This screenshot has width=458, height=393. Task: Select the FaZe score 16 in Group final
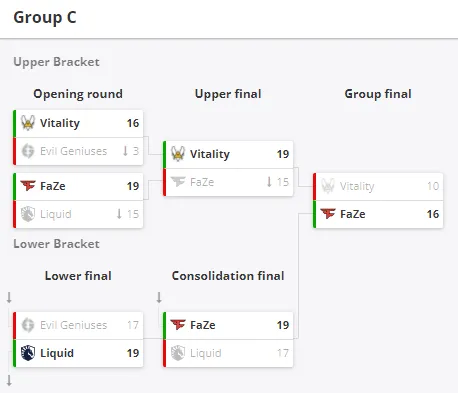pyautogui.click(x=433, y=214)
